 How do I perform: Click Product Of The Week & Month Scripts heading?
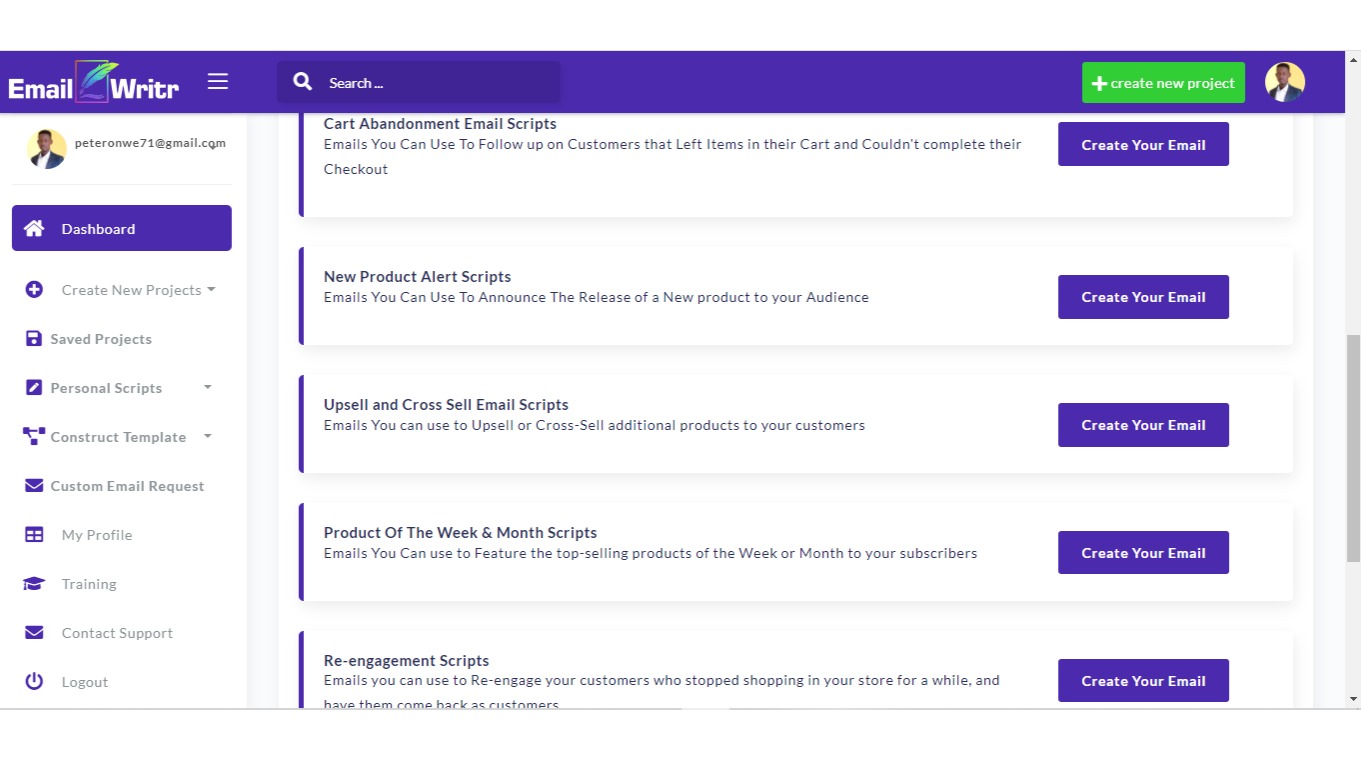[x=460, y=533]
